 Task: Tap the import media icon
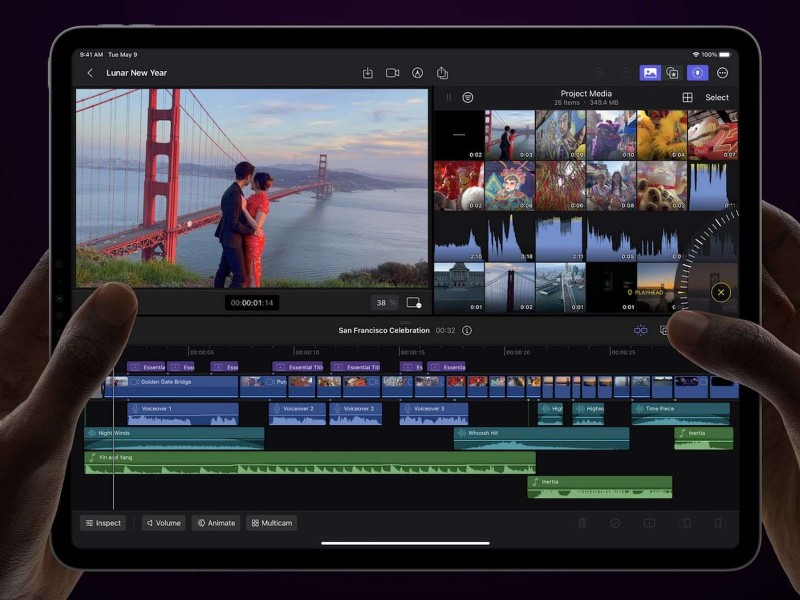(x=368, y=72)
